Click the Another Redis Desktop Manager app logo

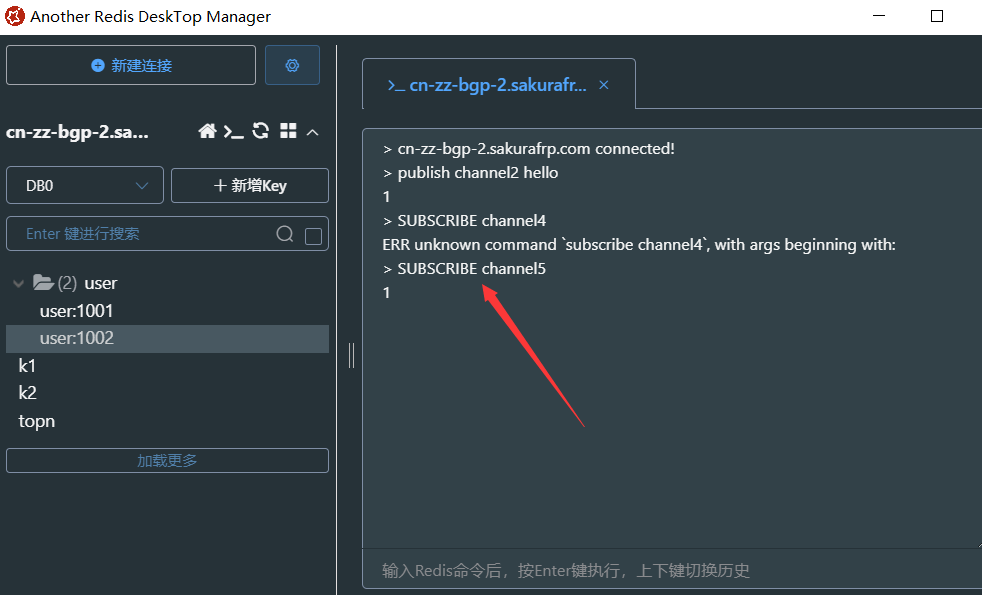[x=15, y=16]
